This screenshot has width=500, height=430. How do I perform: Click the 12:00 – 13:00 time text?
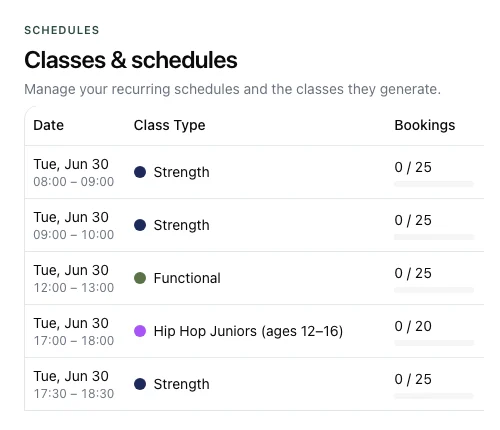click(x=74, y=288)
